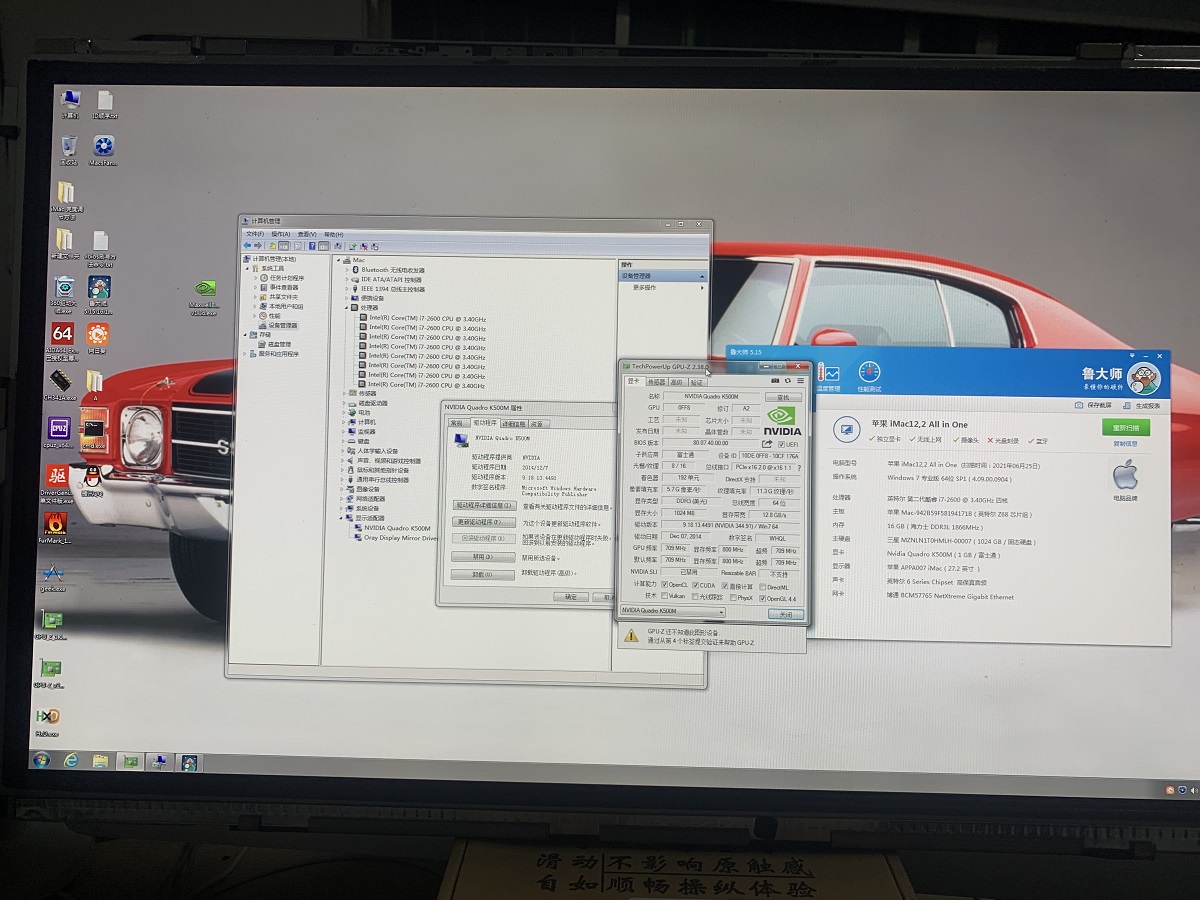Viewport: 1200px width, 900px height.
Task: Click 驱动程序详细信息(I) button
Action: [484, 506]
